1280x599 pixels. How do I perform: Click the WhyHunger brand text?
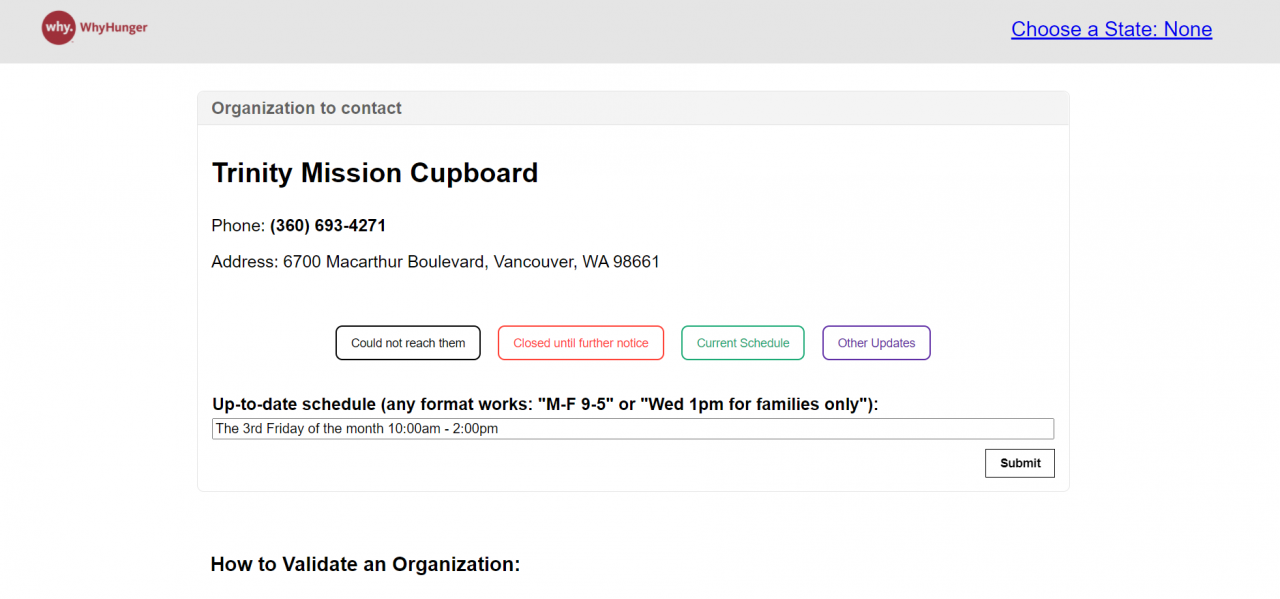[x=113, y=28]
